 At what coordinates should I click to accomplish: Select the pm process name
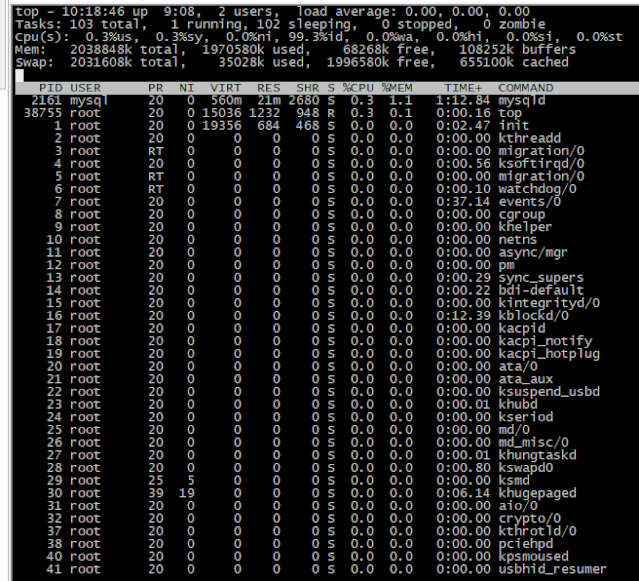tap(506, 265)
